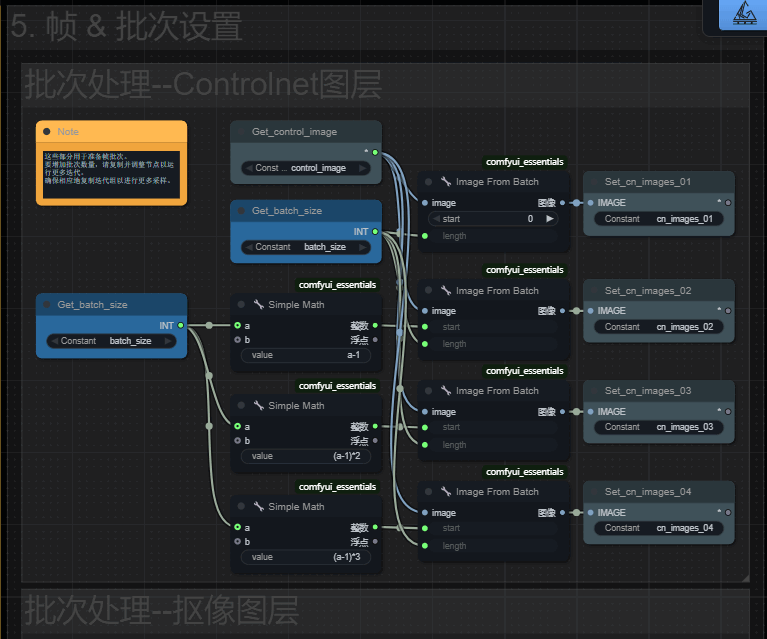The image size is (767, 639).
Task: Select the 批次处理--抠像图层 group header
Action: (x=161, y=609)
